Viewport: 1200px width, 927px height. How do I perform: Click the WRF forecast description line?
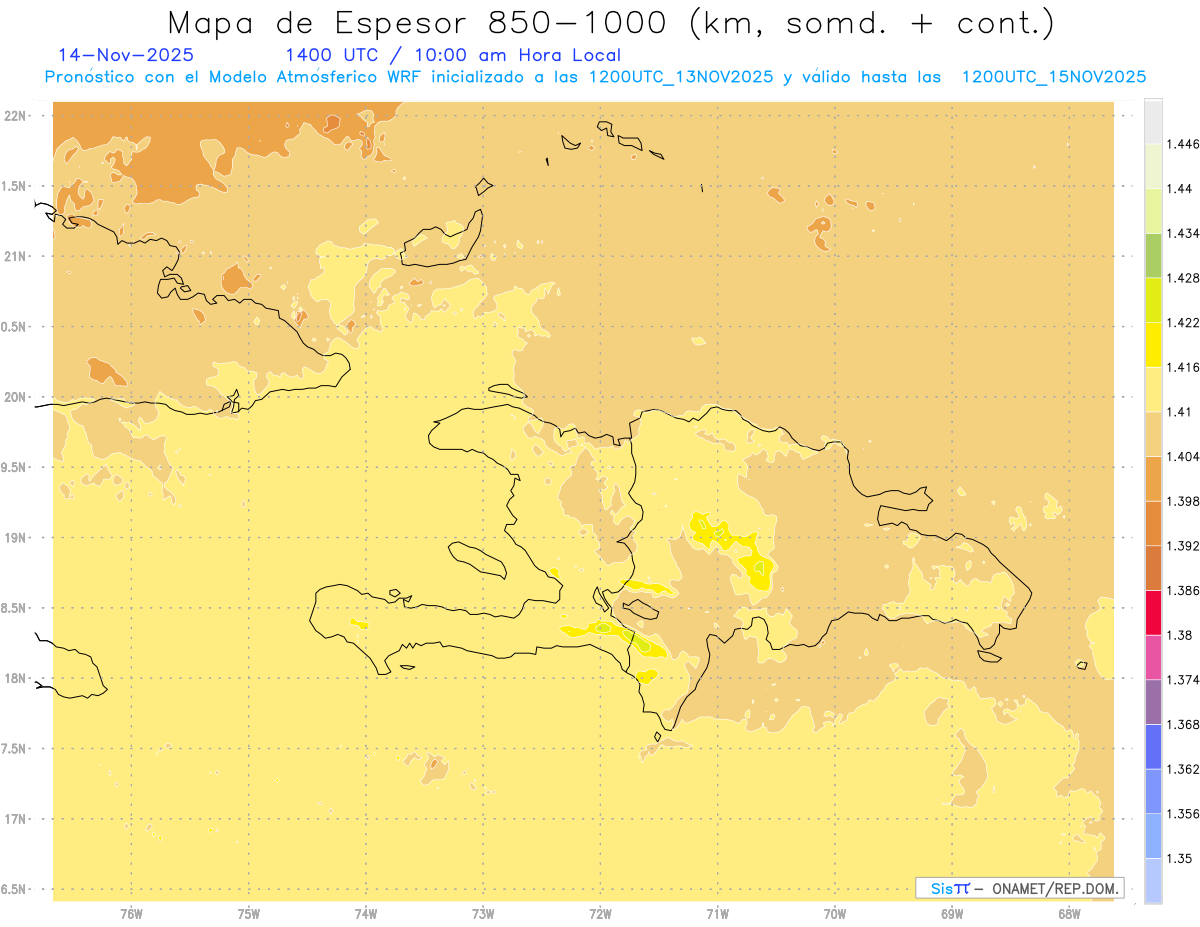pos(595,77)
